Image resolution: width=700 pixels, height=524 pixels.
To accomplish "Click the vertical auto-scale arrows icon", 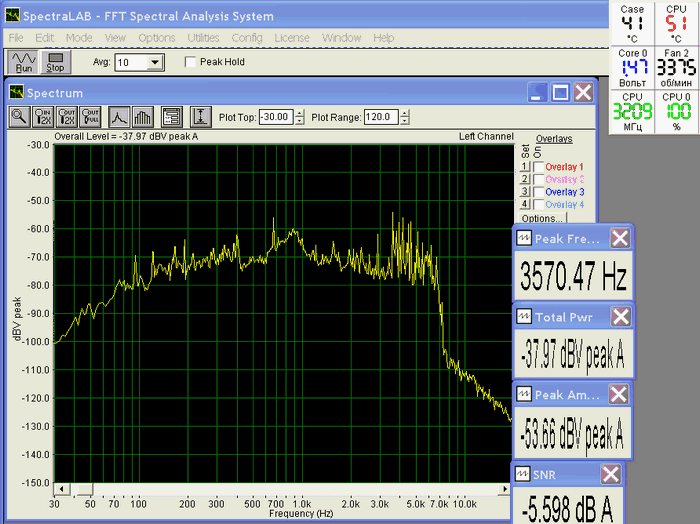I will click(199, 116).
